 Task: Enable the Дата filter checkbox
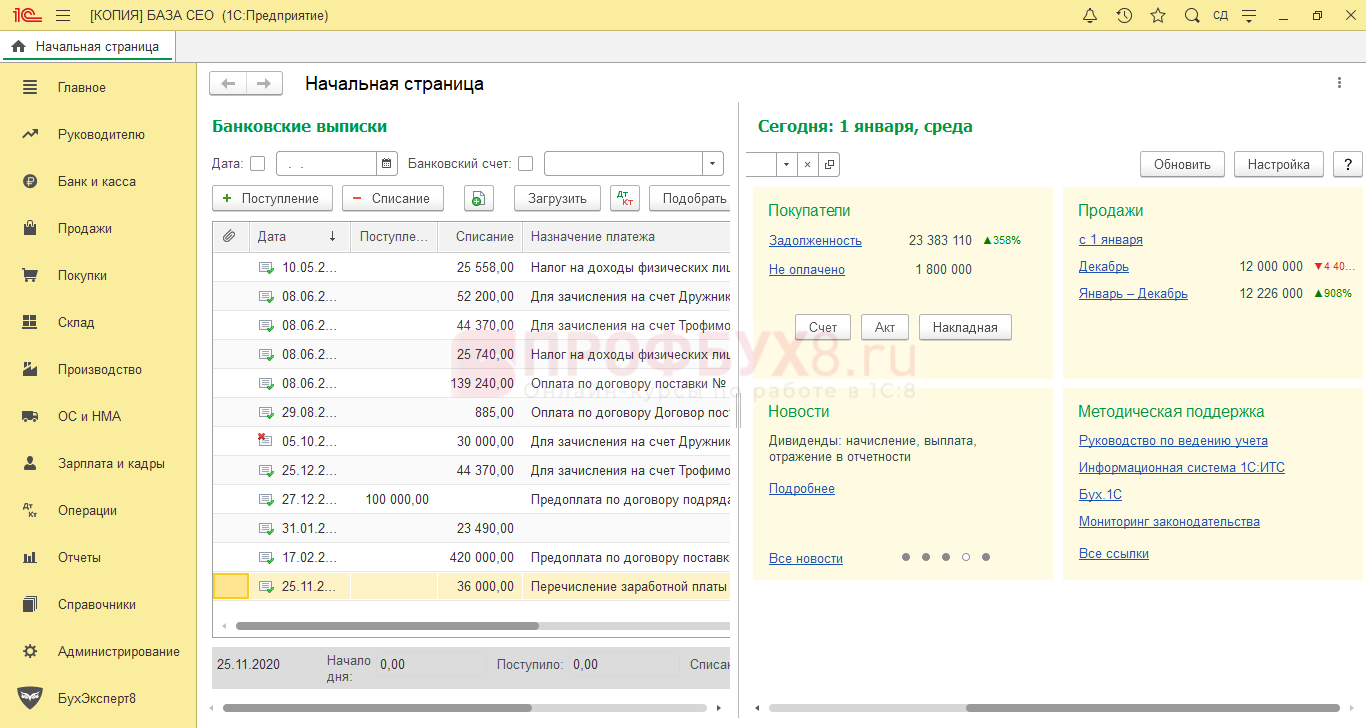[x=258, y=164]
